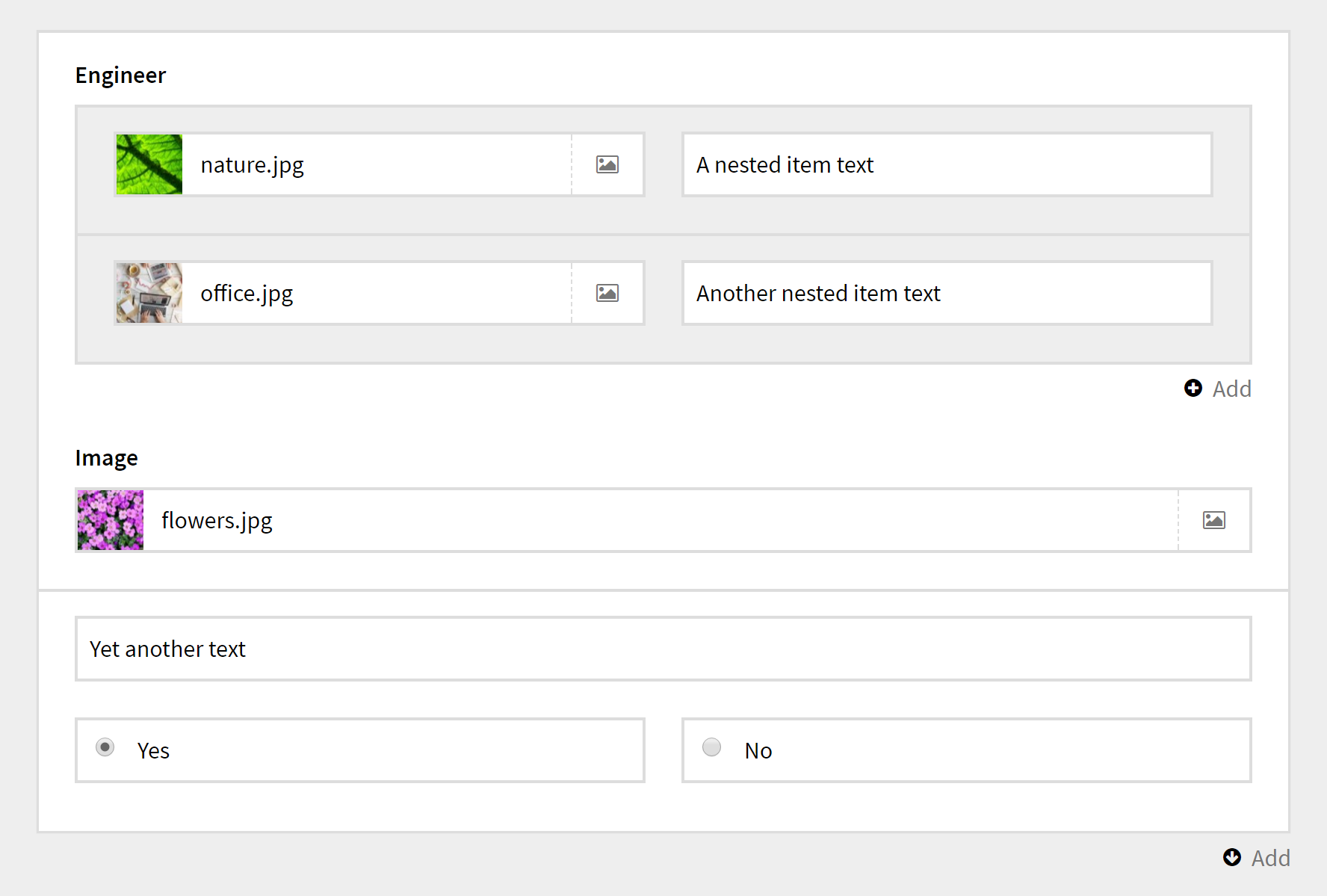Click the bottom Add link below the panel
This screenshot has width=1327, height=896.
pyautogui.click(x=1270, y=858)
